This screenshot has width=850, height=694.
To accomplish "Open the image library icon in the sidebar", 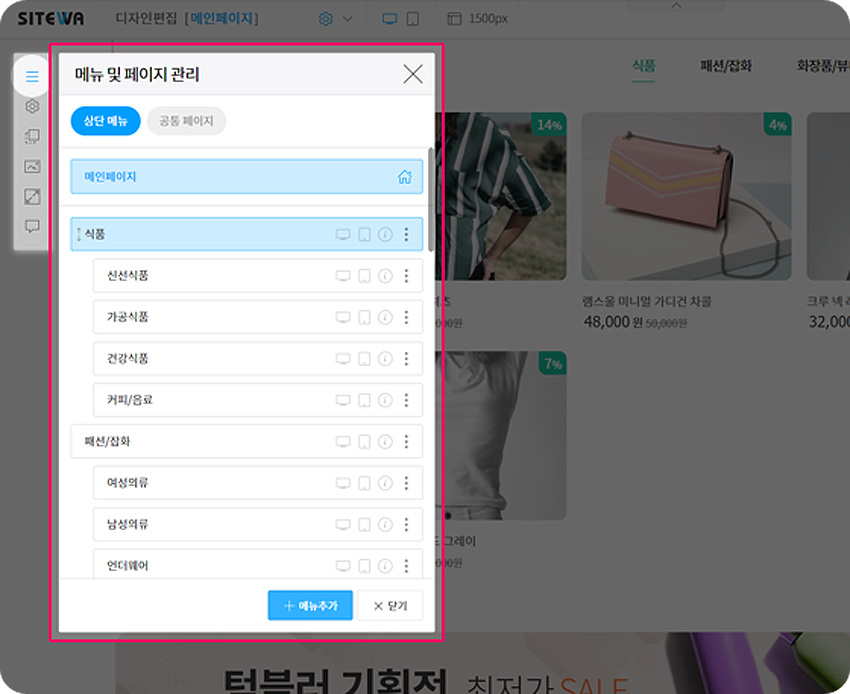I will [31, 164].
